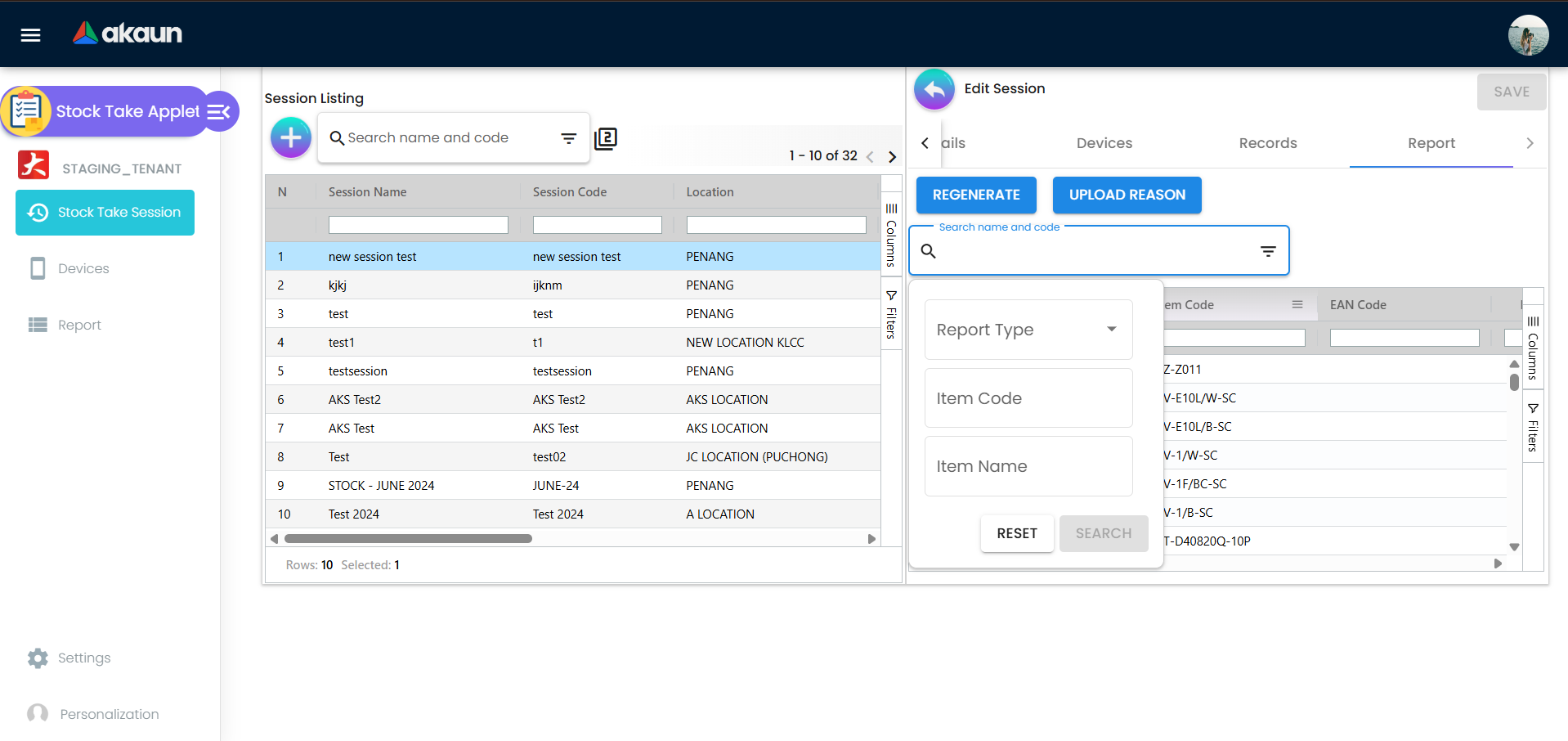Image resolution: width=1568 pixels, height=741 pixels.
Task: Click the blue plus icon to add session
Action: [x=290, y=137]
